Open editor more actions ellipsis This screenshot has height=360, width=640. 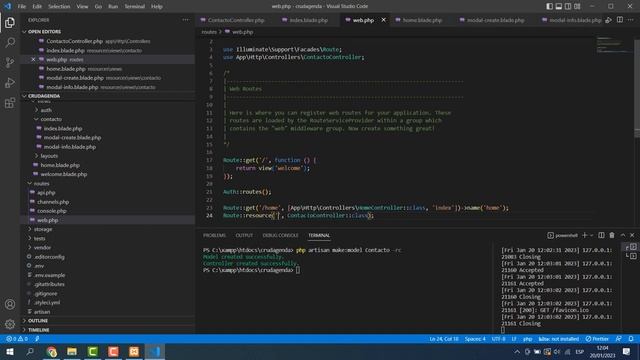click(631, 20)
